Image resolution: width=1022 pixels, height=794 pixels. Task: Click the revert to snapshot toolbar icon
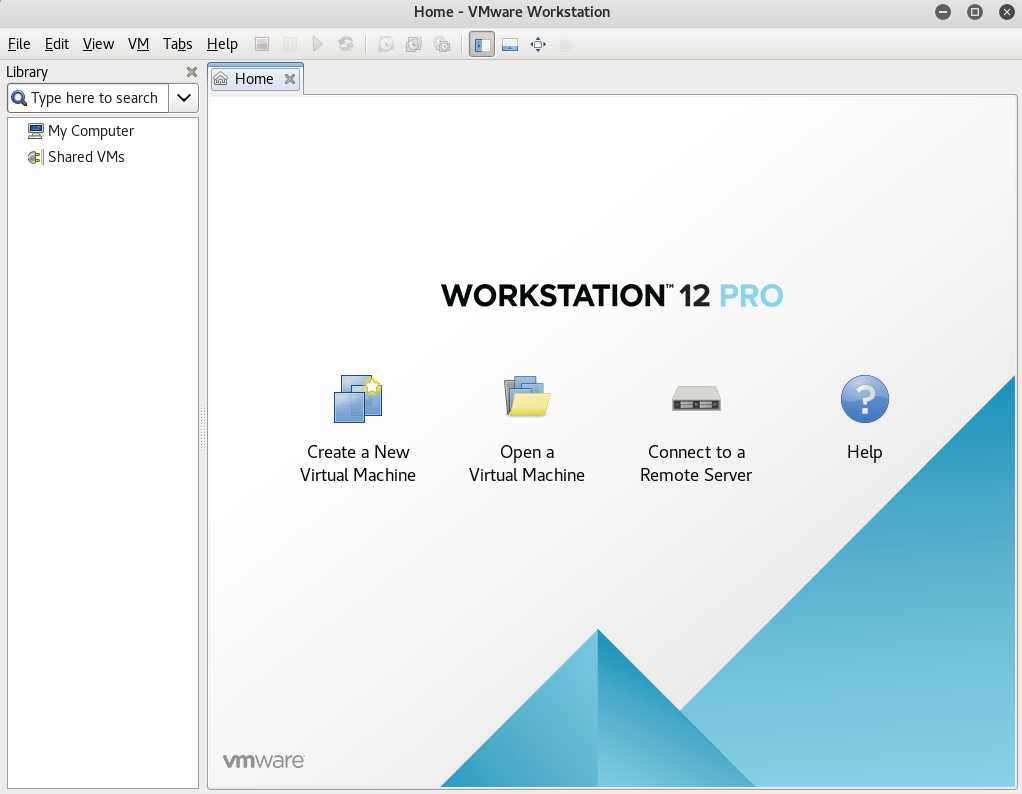point(414,44)
